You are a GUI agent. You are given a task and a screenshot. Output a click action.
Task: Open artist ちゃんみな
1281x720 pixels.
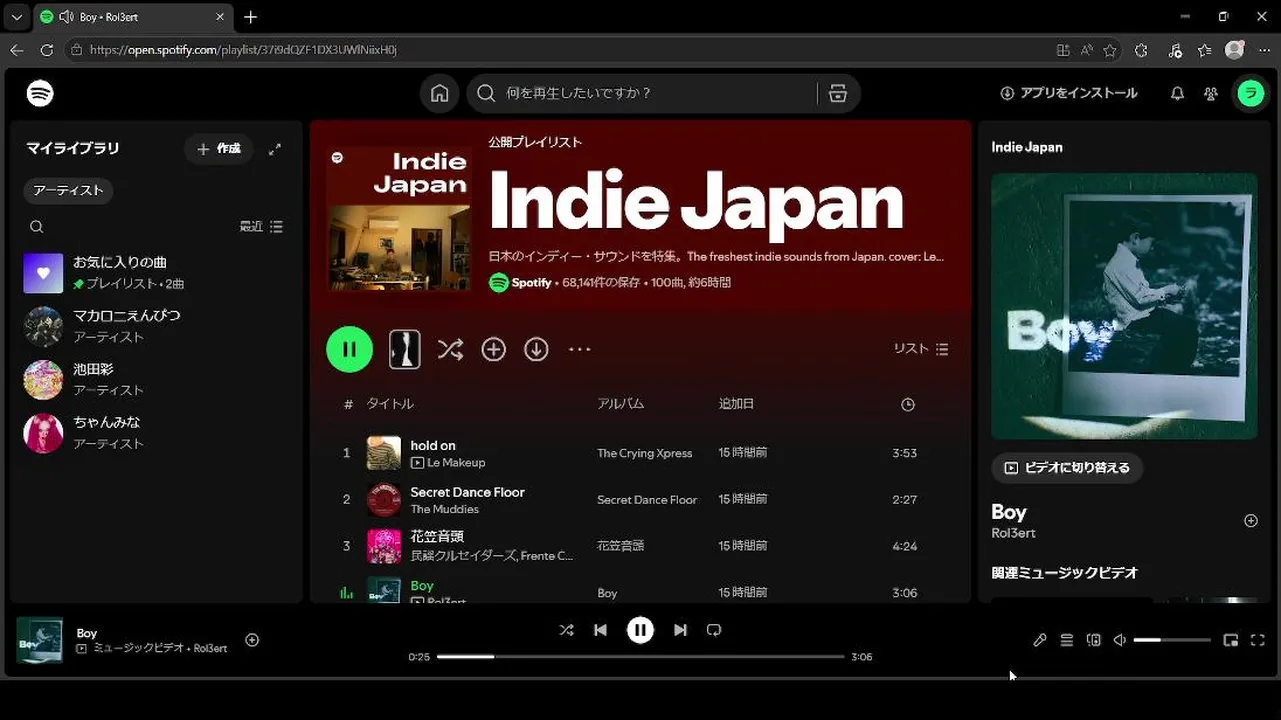click(156, 433)
